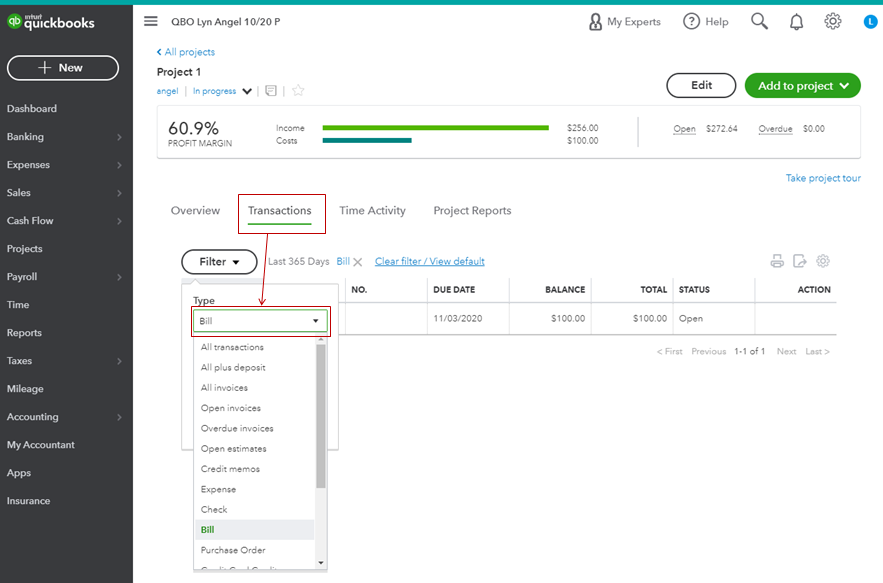Open customer angel link
This screenshot has height=583, width=883.
[167, 91]
